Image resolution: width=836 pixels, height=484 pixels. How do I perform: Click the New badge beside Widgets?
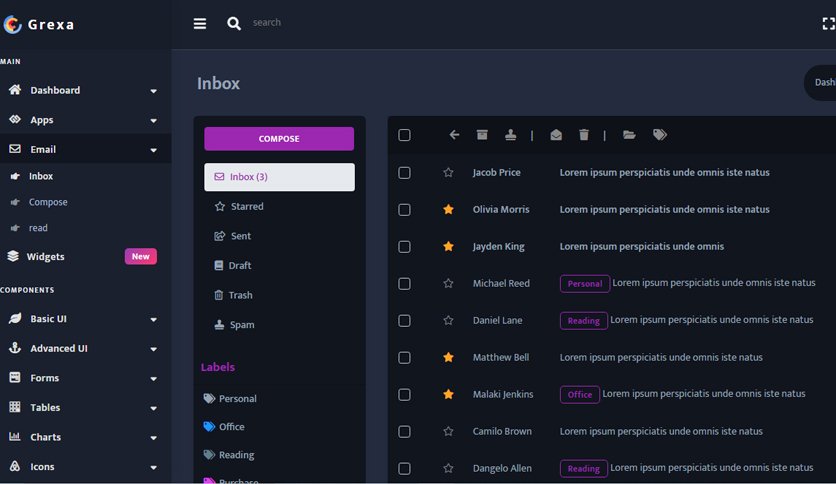pos(141,256)
